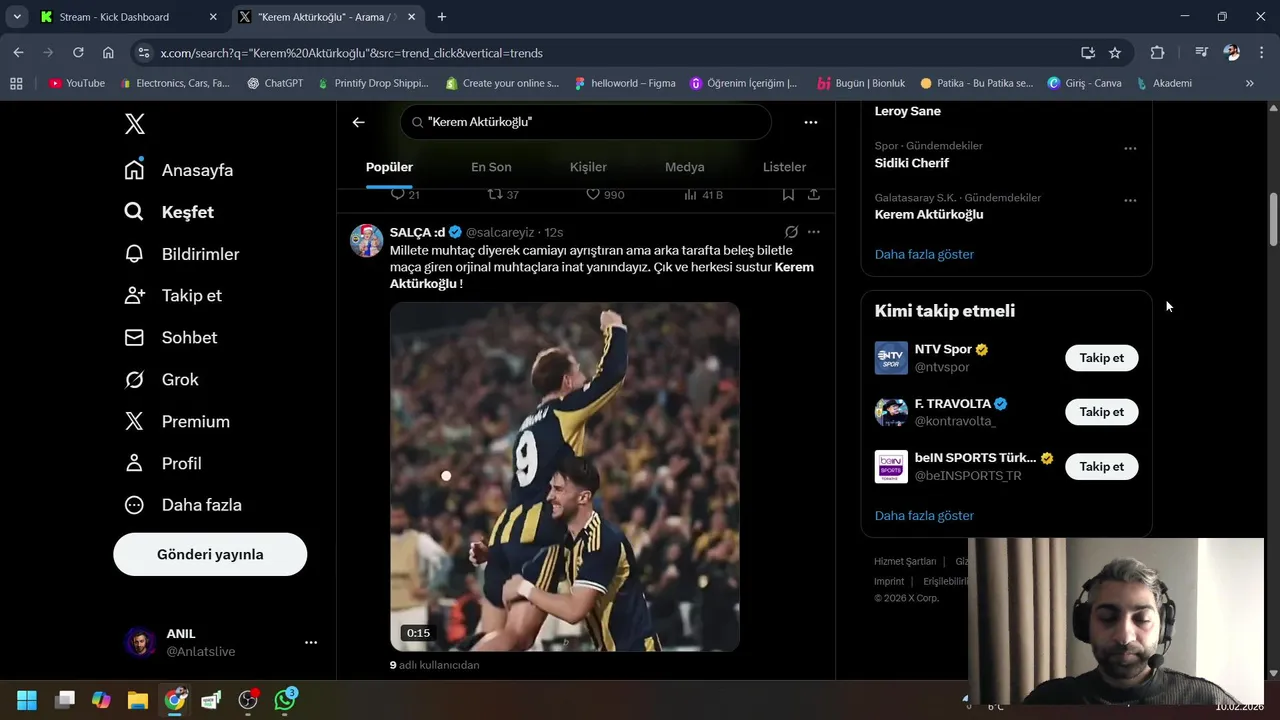The image size is (1280, 720).
Task: Like the tweet showing 990 likes
Action: click(x=593, y=194)
